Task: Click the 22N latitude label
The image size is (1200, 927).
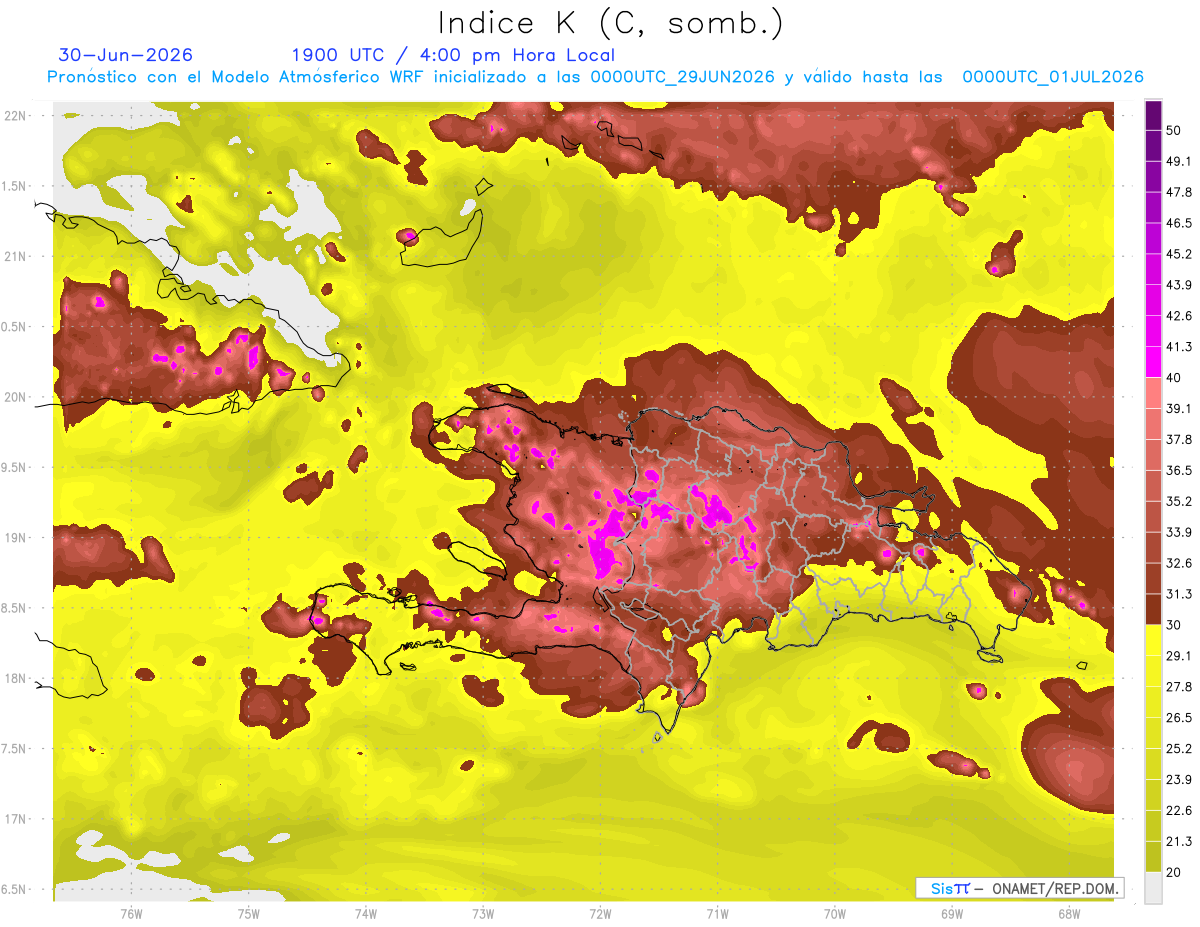Action: (16, 115)
